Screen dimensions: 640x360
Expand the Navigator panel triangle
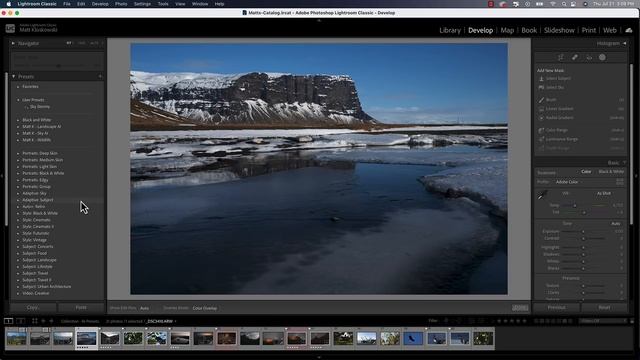tap(13, 43)
